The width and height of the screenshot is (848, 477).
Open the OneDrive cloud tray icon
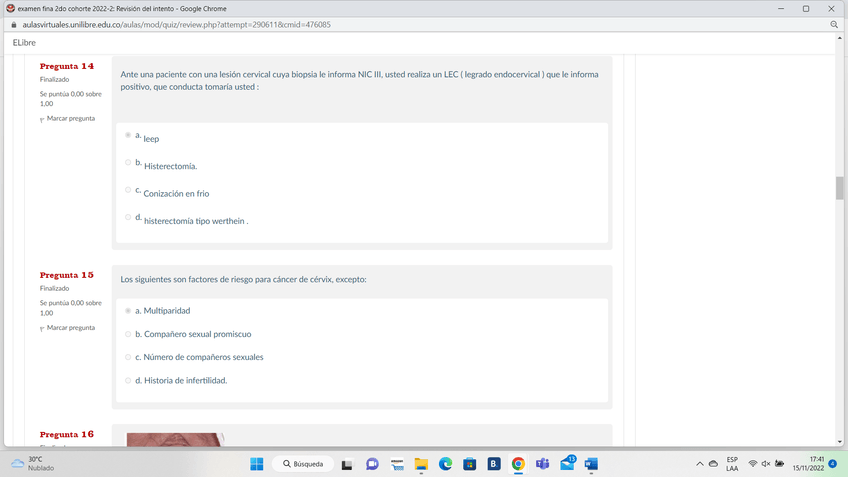pos(713,464)
